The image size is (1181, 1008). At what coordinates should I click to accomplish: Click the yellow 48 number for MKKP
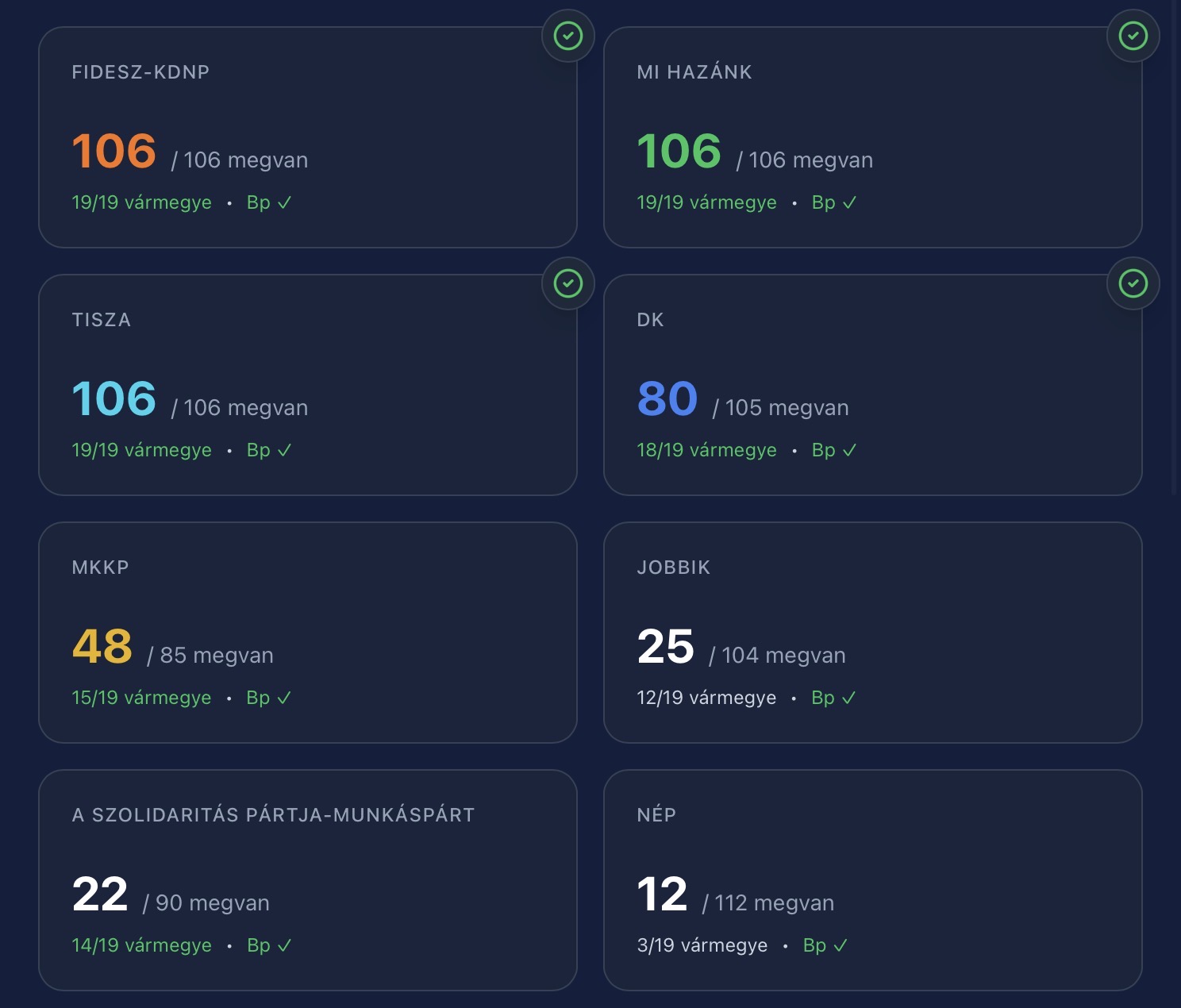tap(102, 646)
